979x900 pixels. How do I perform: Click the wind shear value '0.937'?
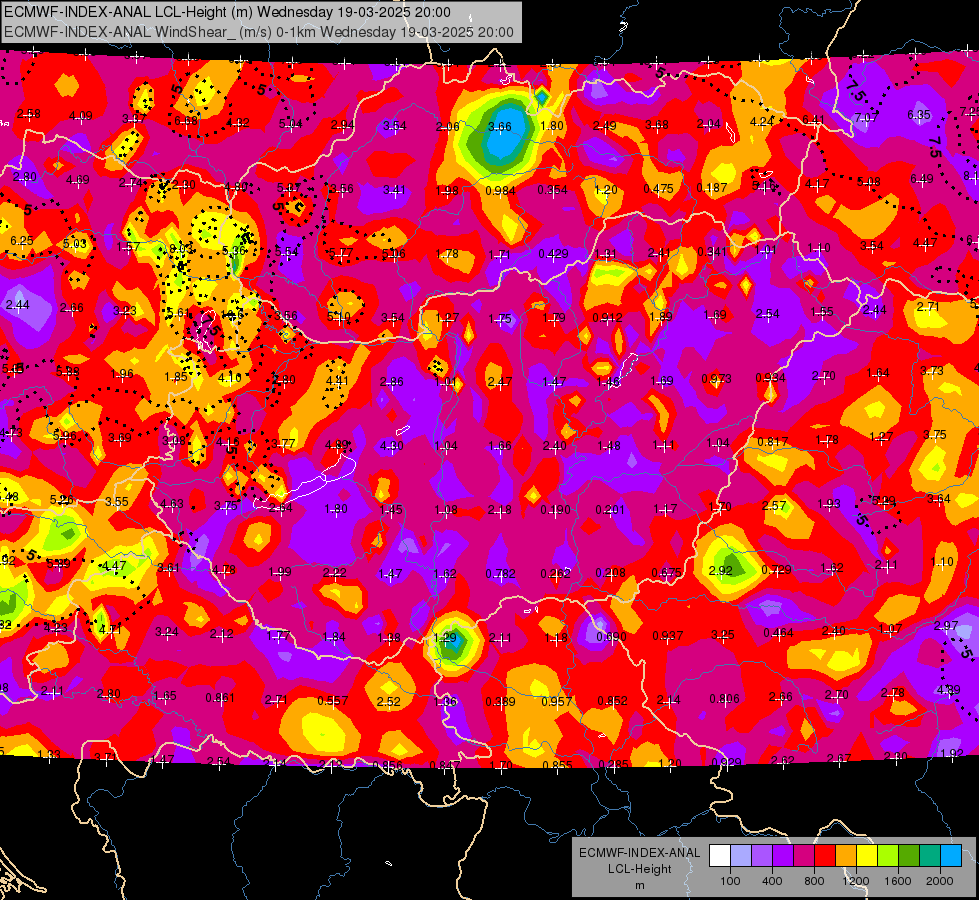(667, 636)
